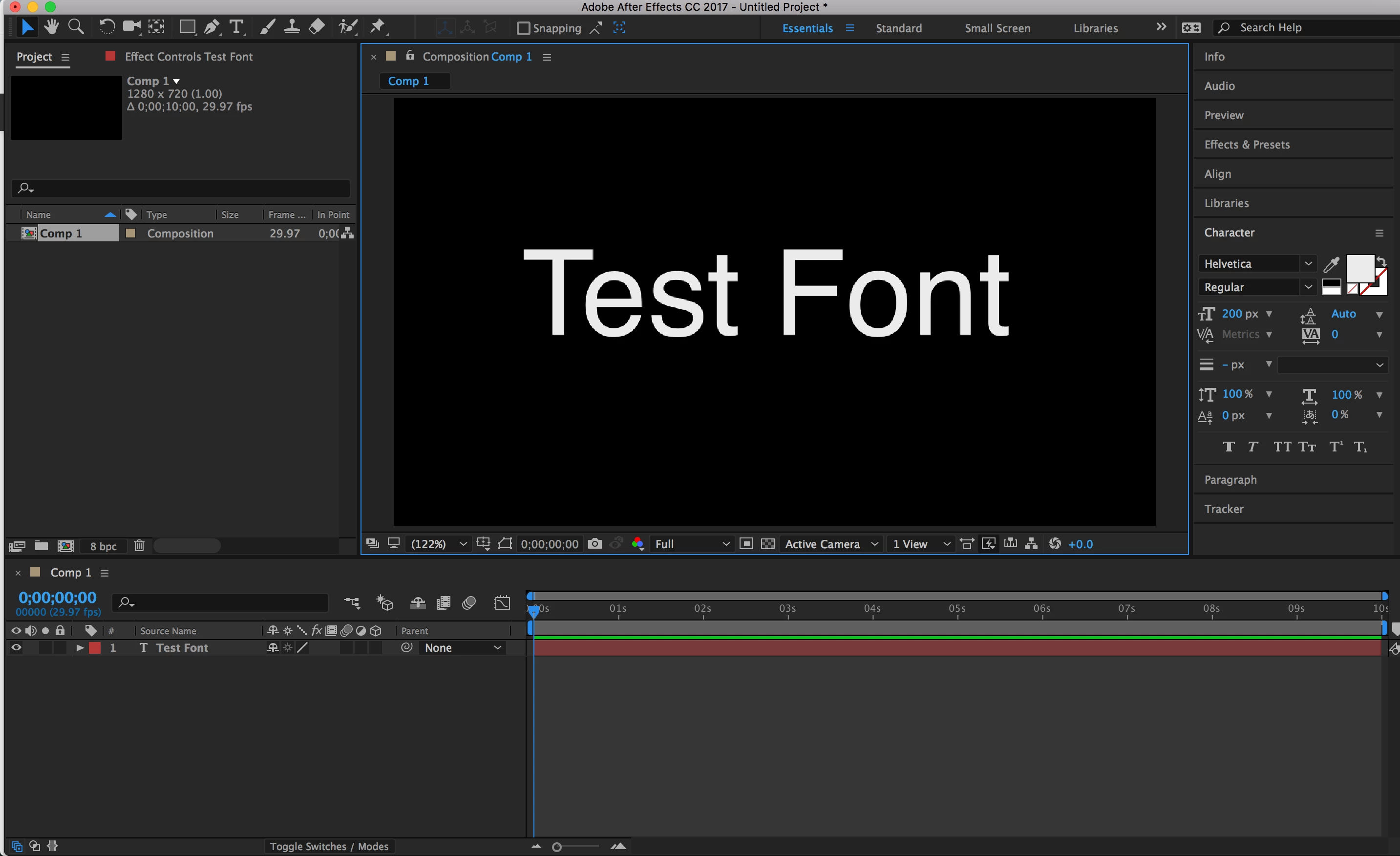
Task: Select the Zoom tool in toolbar
Action: 76,27
